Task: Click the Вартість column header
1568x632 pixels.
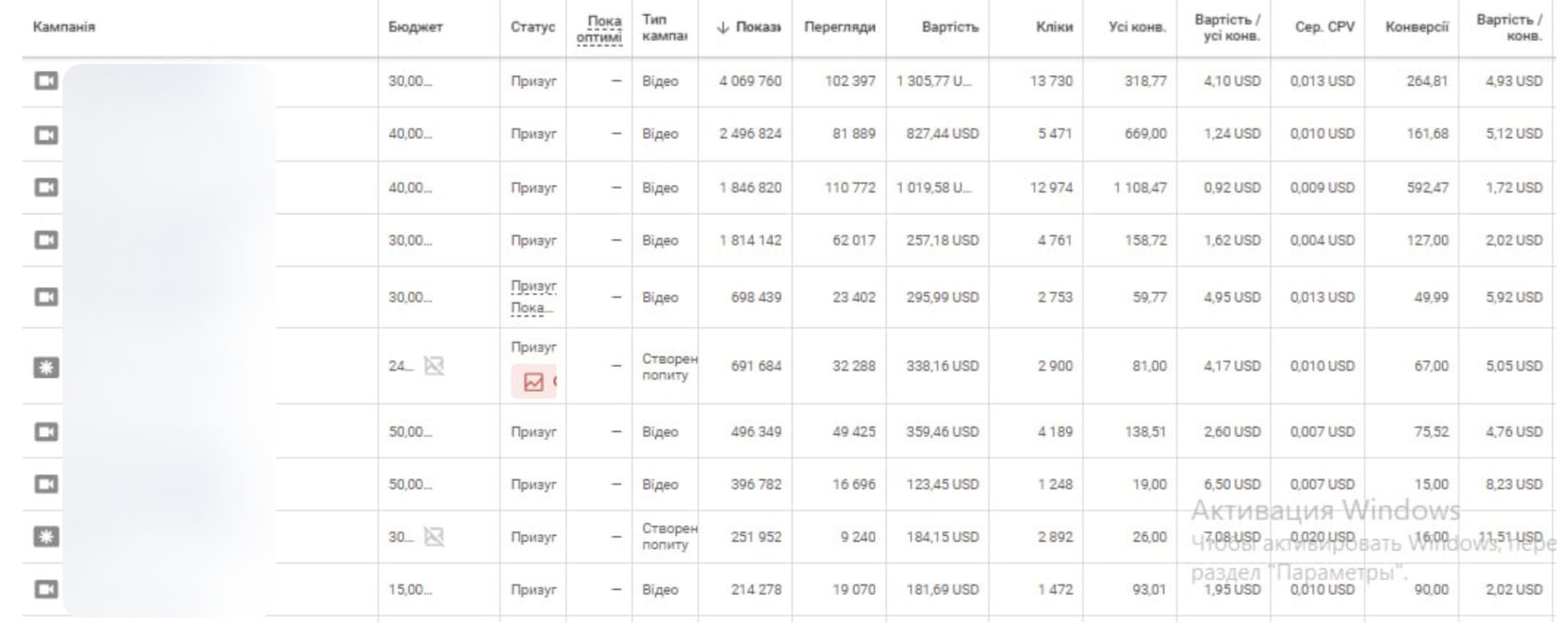Action: (950, 27)
